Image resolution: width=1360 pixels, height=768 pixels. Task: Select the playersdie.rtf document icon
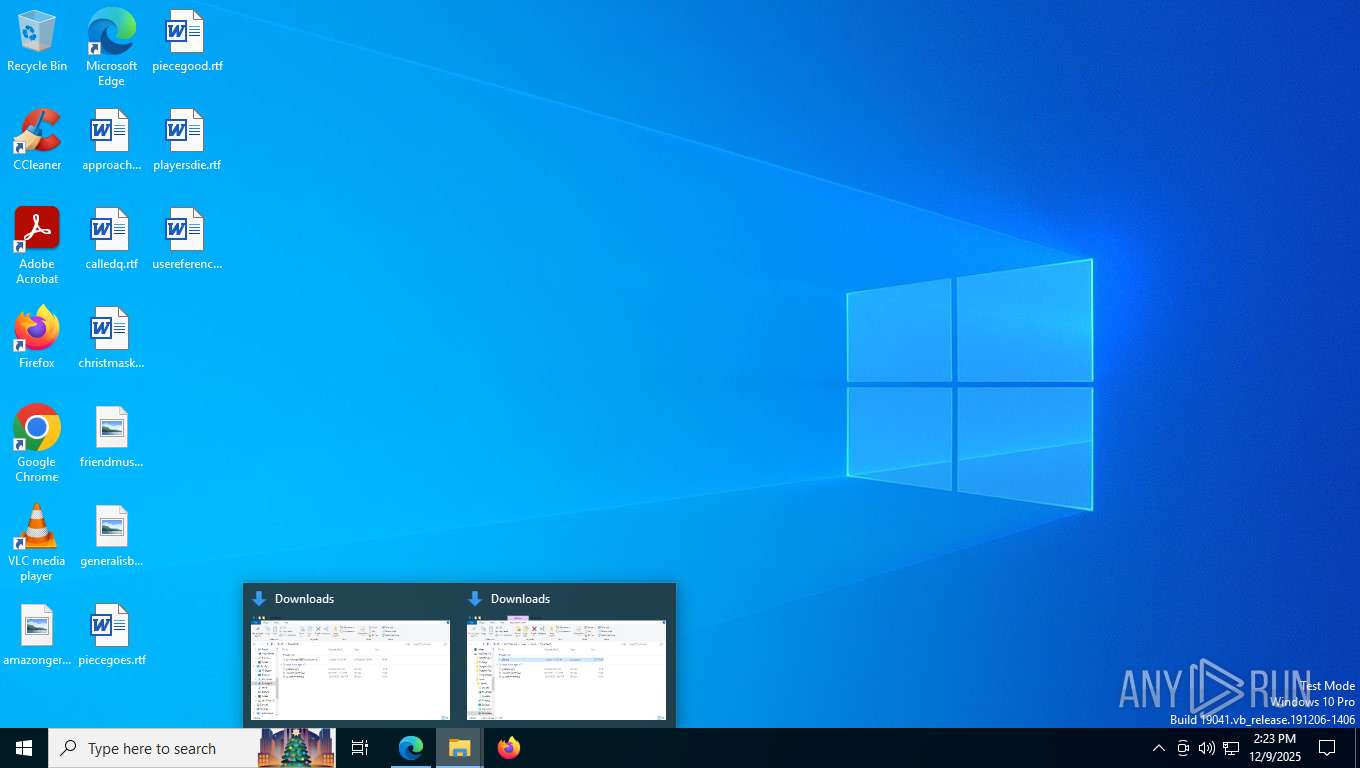[187, 141]
